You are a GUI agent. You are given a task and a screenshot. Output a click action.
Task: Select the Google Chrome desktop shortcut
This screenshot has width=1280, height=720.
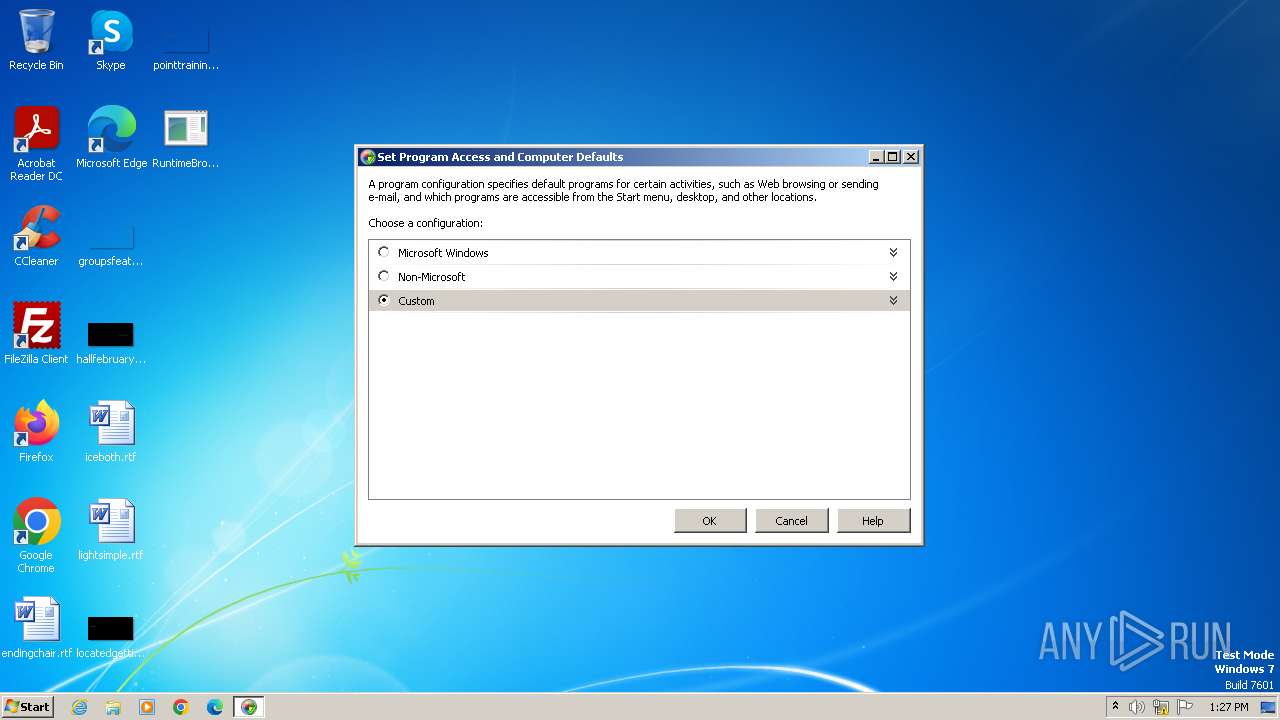pyautogui.click(x=36, y=536)
